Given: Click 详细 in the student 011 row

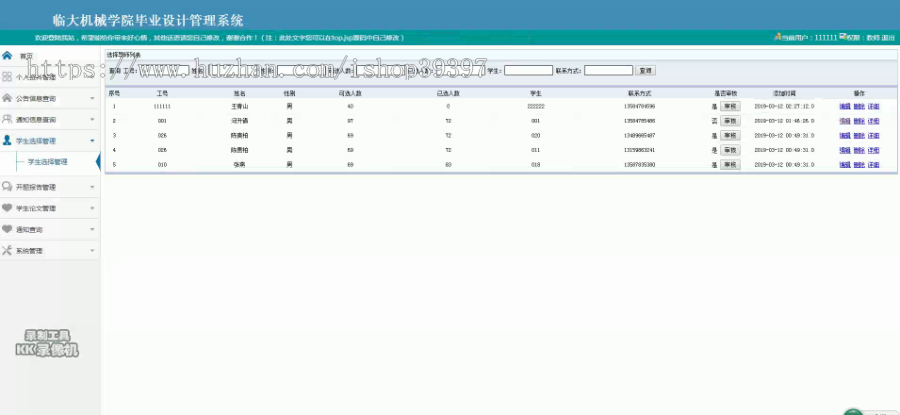Looking at the screenshot, I should tap(874, 150).
